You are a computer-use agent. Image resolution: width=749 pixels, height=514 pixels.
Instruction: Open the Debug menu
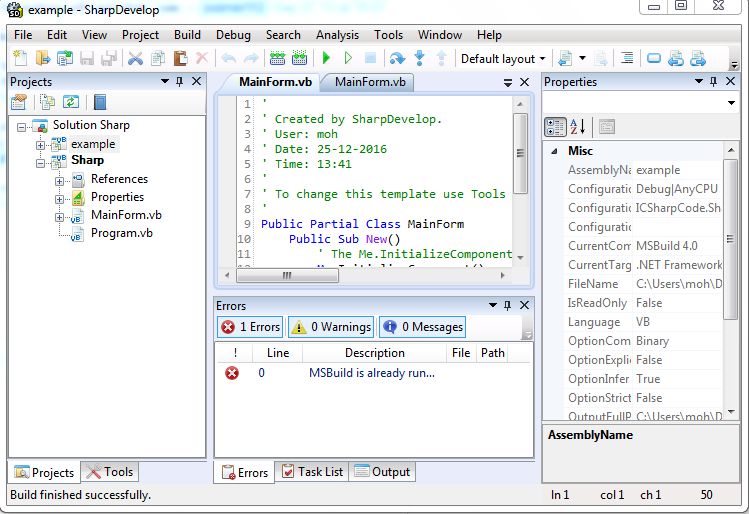(233, 35)
